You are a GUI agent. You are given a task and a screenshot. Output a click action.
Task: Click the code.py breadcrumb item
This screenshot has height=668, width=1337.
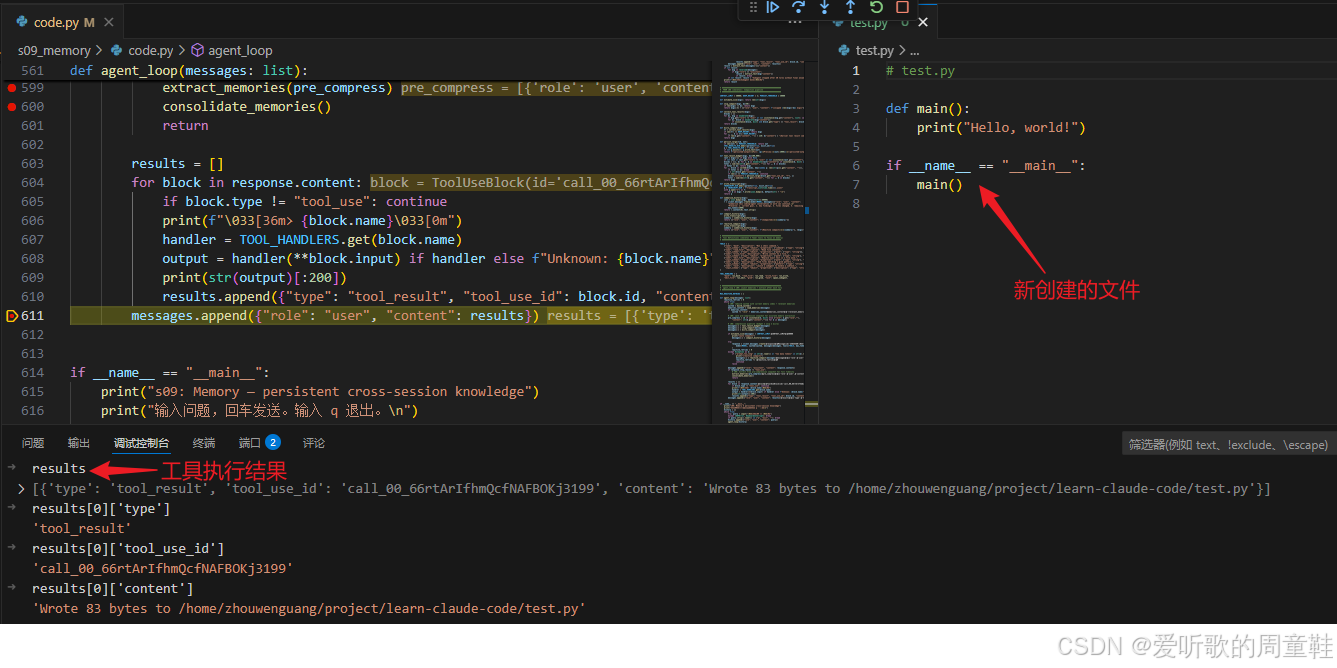(150, 50)
